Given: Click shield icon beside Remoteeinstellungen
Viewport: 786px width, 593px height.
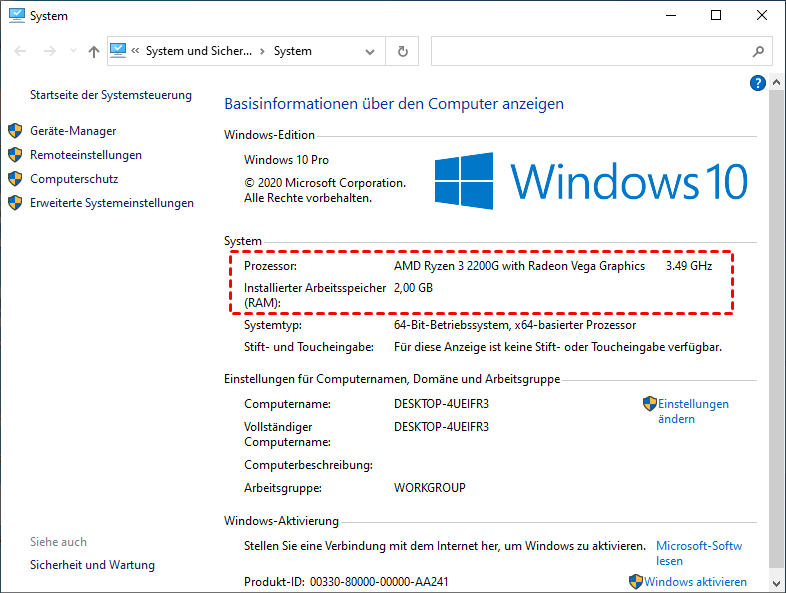Looking at the screenshot, I should [x=15, y=154].
